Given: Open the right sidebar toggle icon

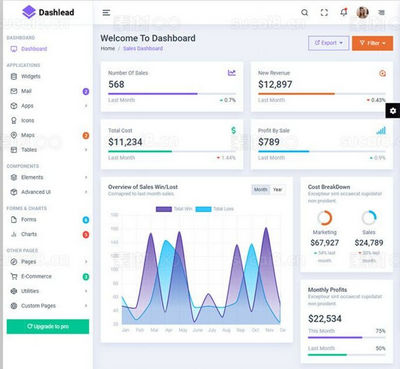Looking at the screenshot, I should click(382, 13).
